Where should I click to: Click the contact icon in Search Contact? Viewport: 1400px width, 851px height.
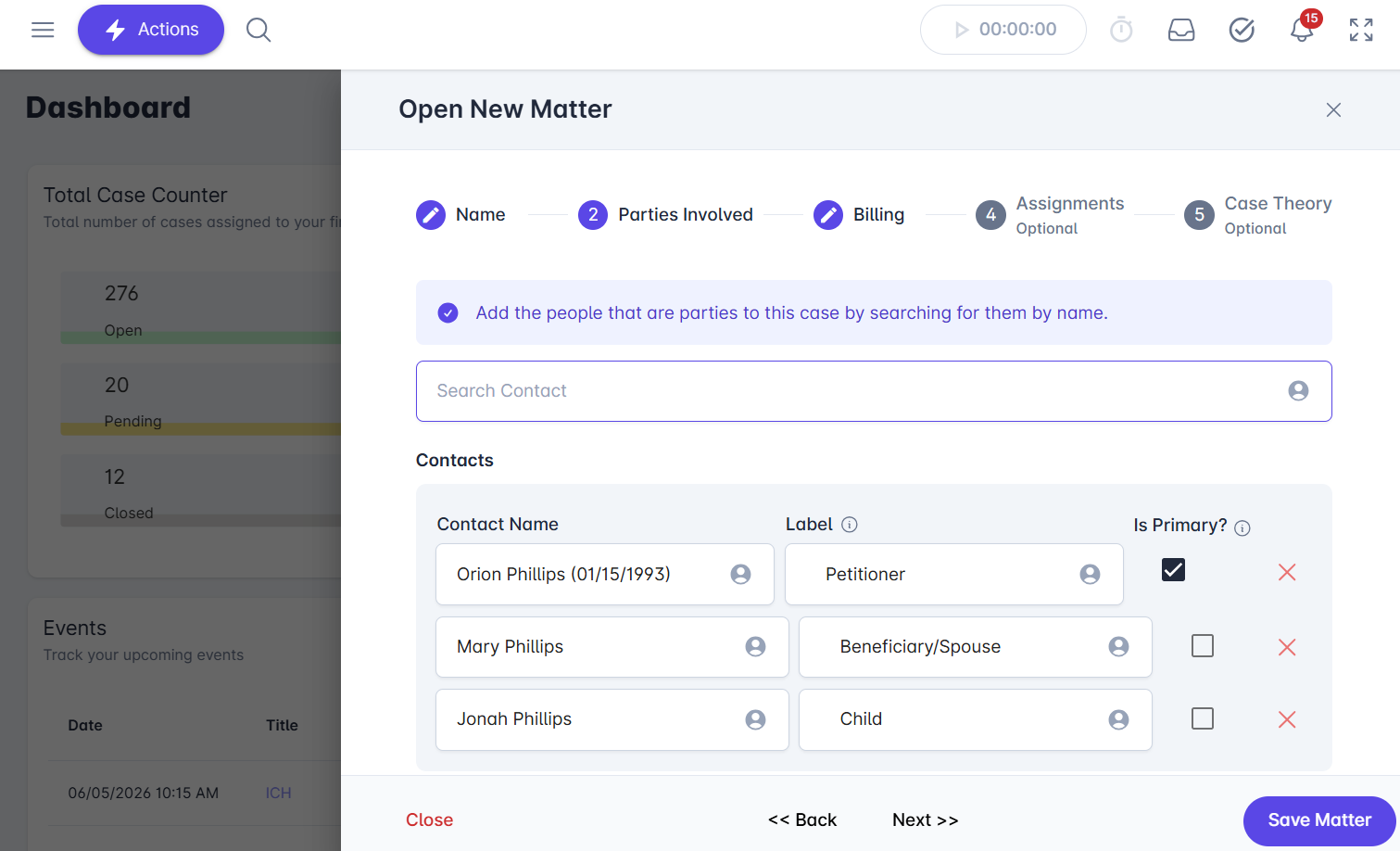pyautogui.click(x=1298, y=391)
